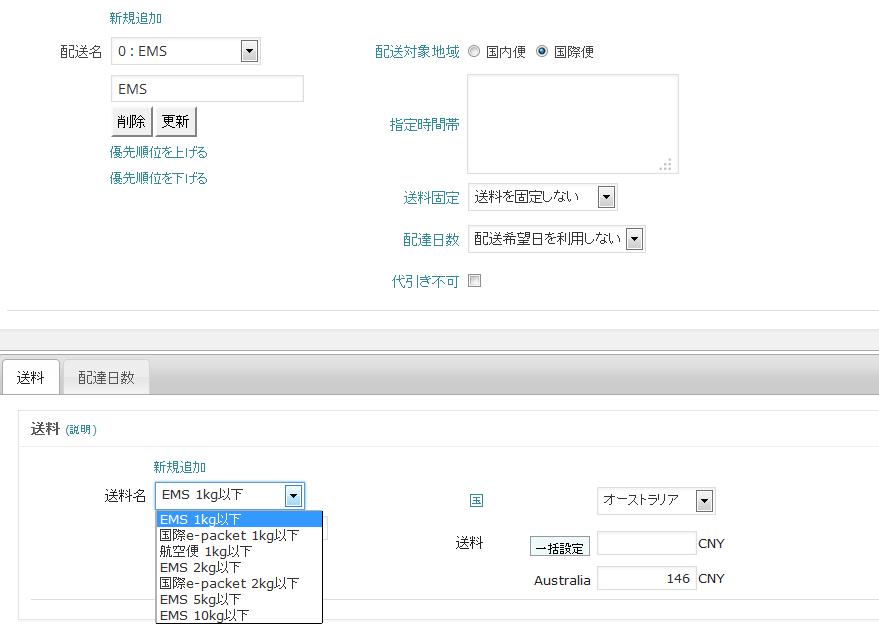Open the 送料固定 dropdown
Screen dimensions: 879x634
[x=543, y=197]
